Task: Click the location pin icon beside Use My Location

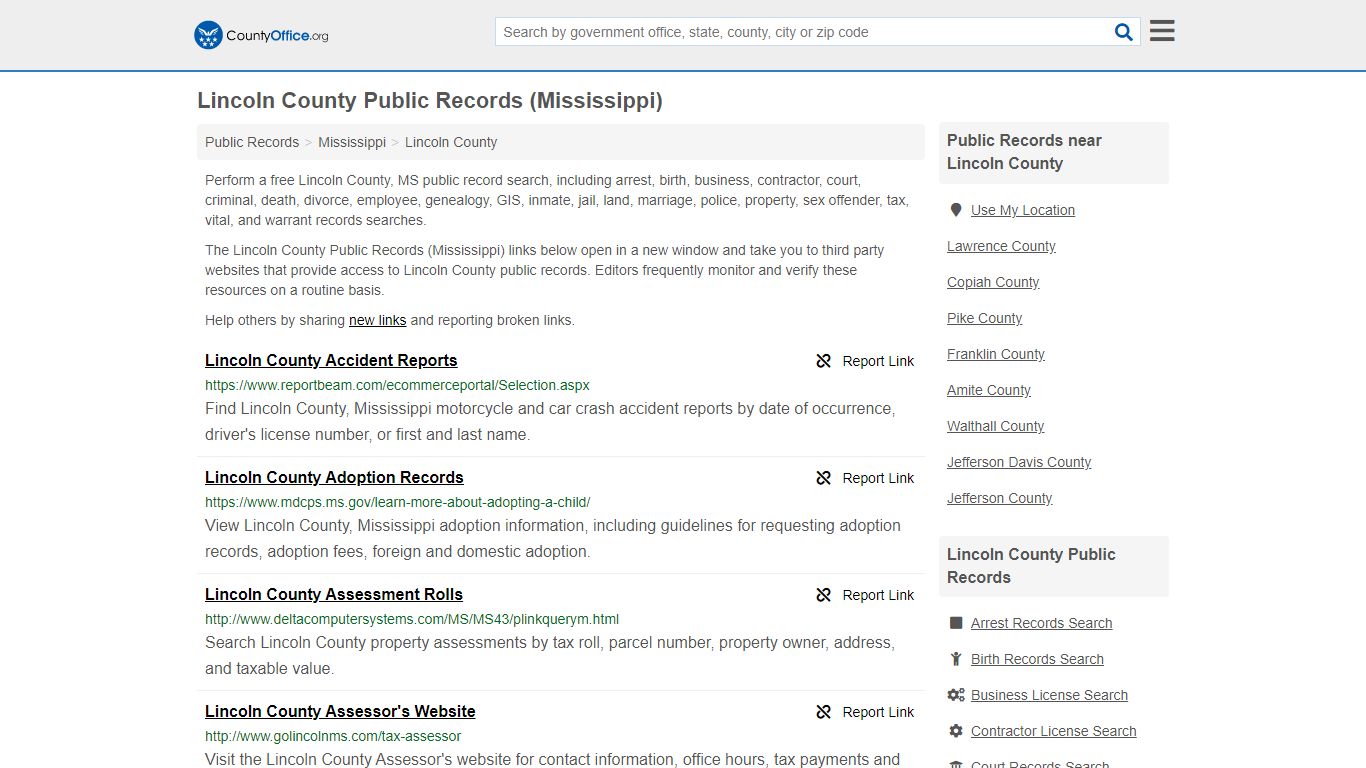Action: (x=956, y=210)
